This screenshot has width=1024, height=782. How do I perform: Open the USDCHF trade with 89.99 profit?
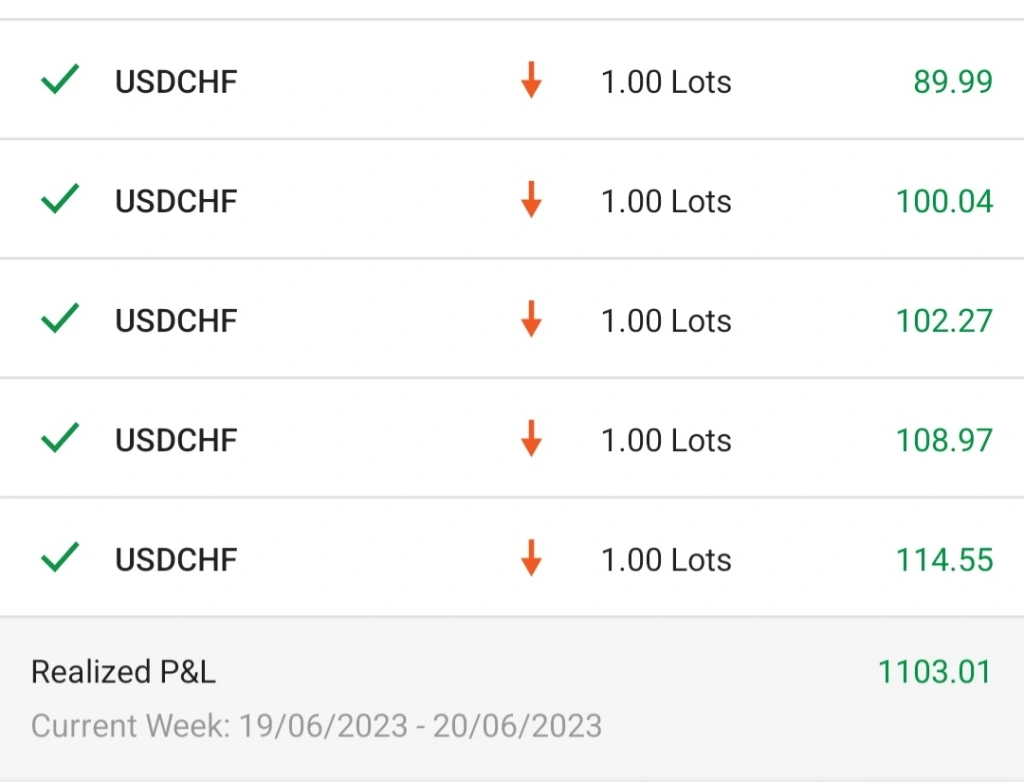click(512, 80)
